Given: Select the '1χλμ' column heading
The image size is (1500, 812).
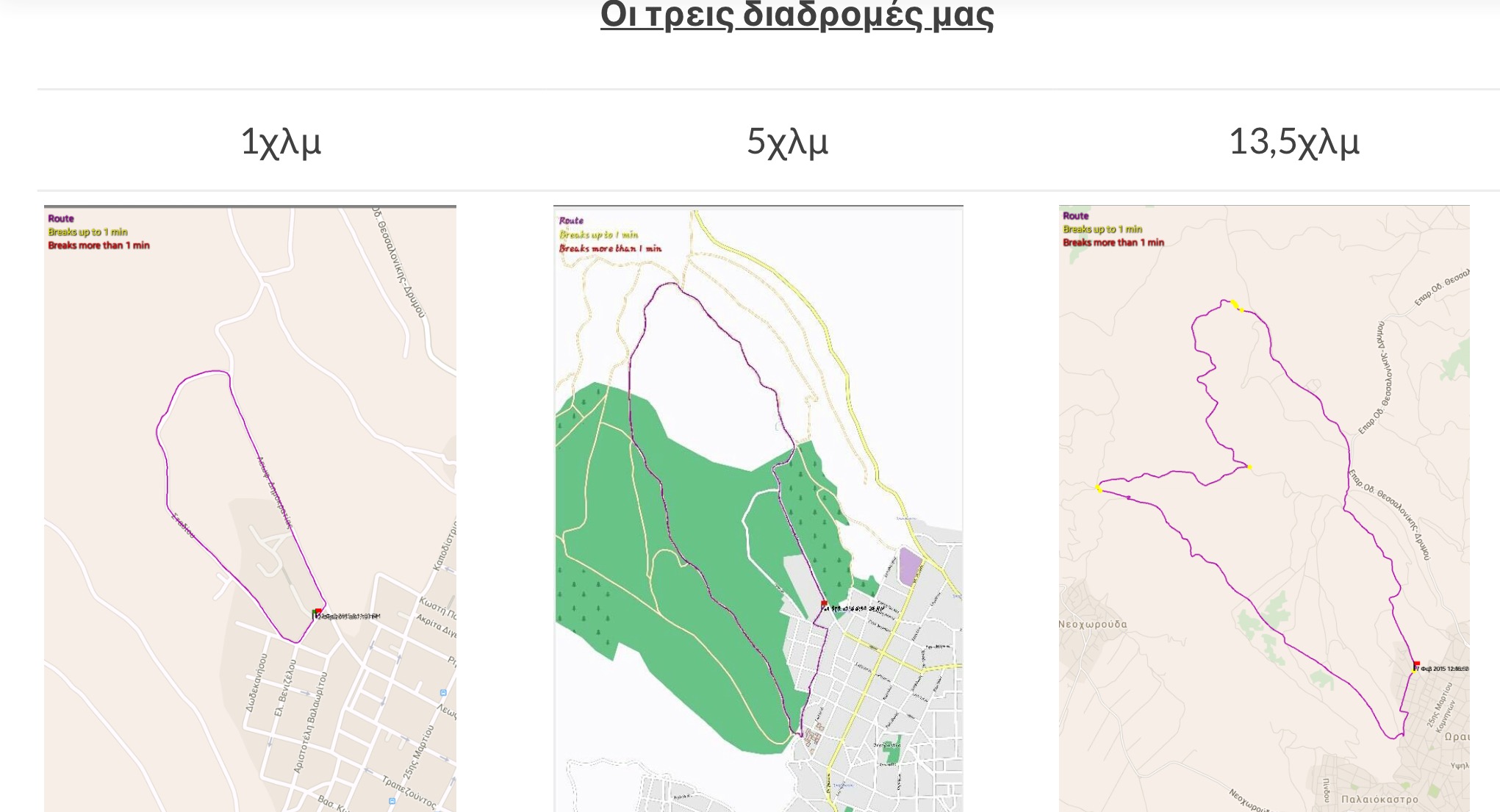Looking at the screenshot, I should tap(281, 141).
